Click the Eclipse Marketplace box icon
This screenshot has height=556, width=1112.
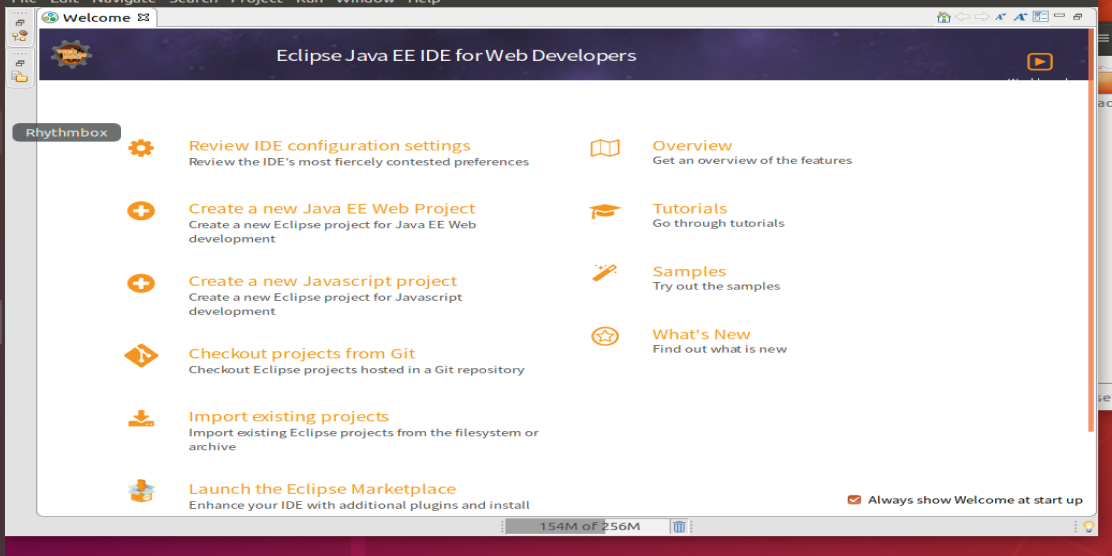coord(141,491)
